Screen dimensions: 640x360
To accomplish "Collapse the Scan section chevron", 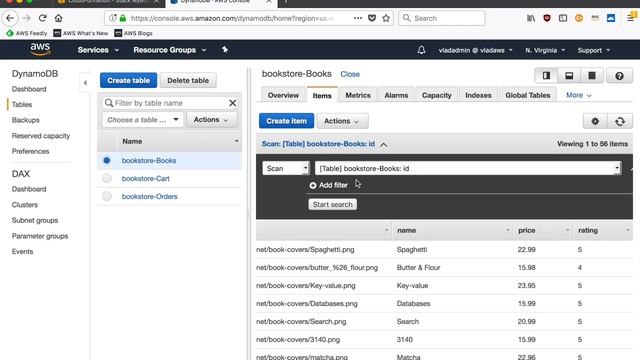I will click(384, 144).
